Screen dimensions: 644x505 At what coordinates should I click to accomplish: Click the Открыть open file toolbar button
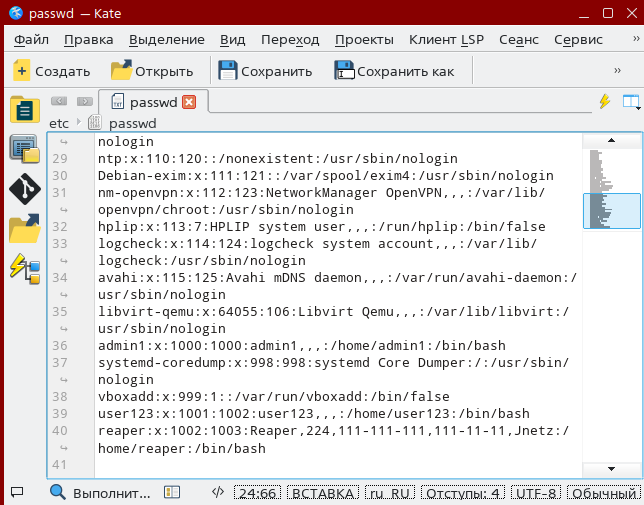pyautogui.click(x=152, y=71)
